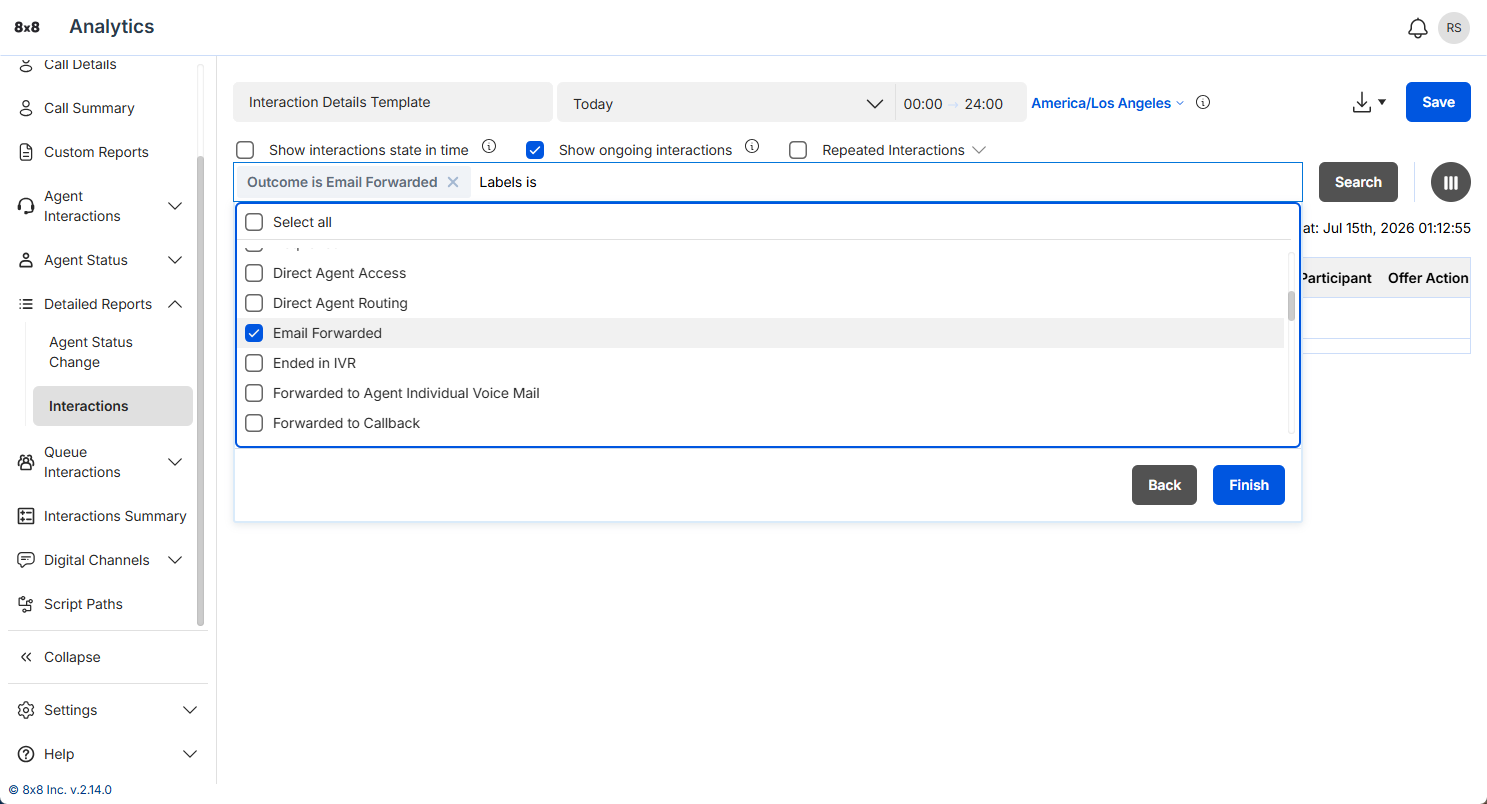
Task: Click the Detailed Reports list icon
Action: pyautogui.click(x=26, y=304)
